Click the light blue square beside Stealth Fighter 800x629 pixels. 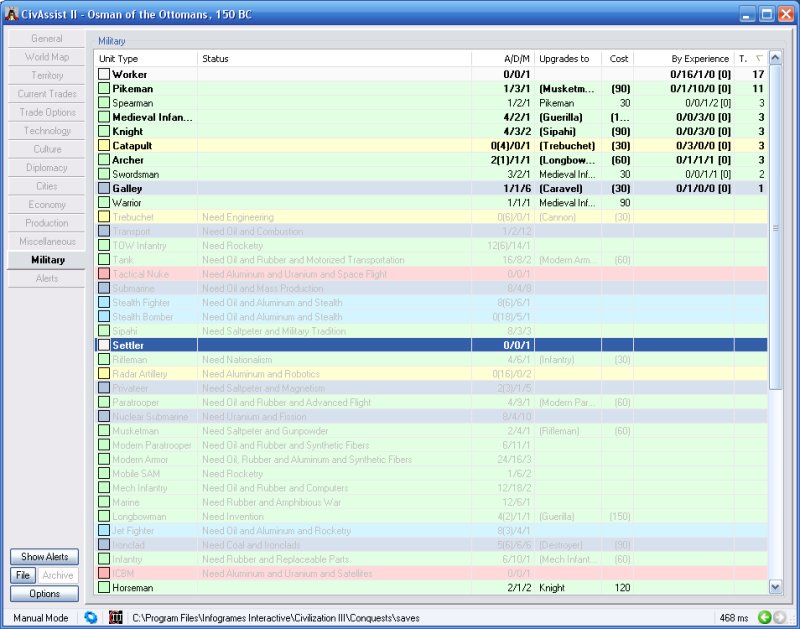(104, 303)
